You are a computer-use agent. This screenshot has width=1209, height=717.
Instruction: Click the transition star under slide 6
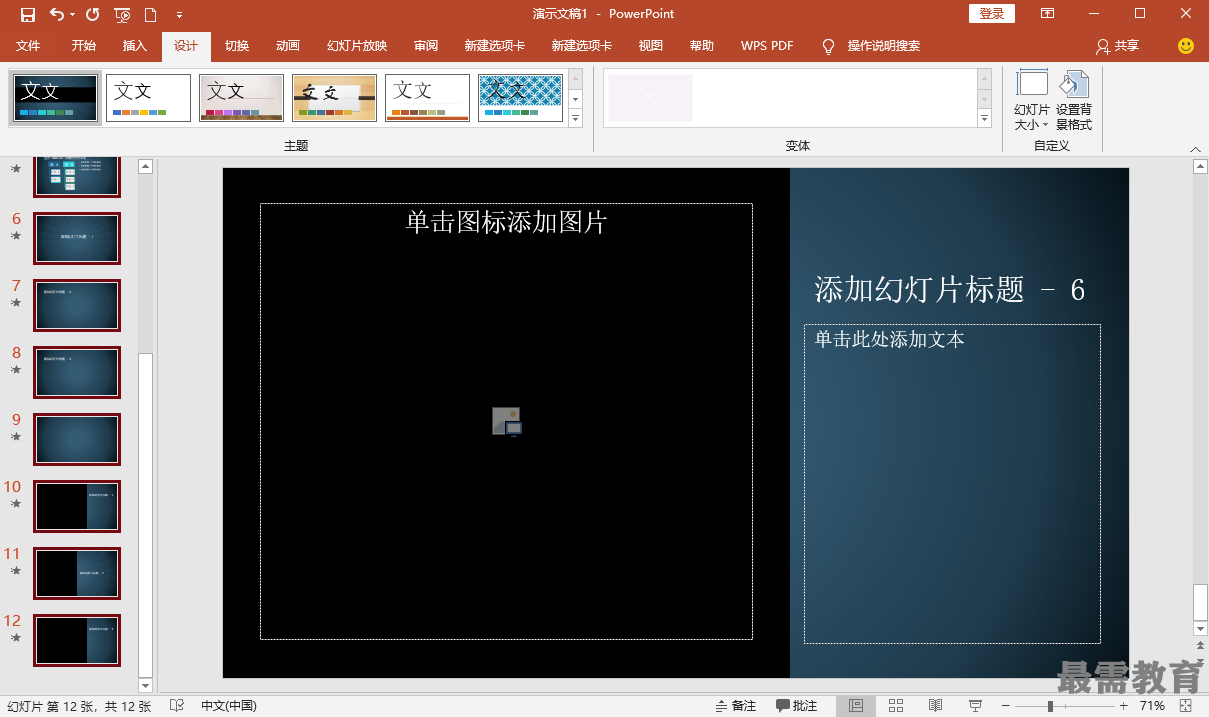point(16,236)
